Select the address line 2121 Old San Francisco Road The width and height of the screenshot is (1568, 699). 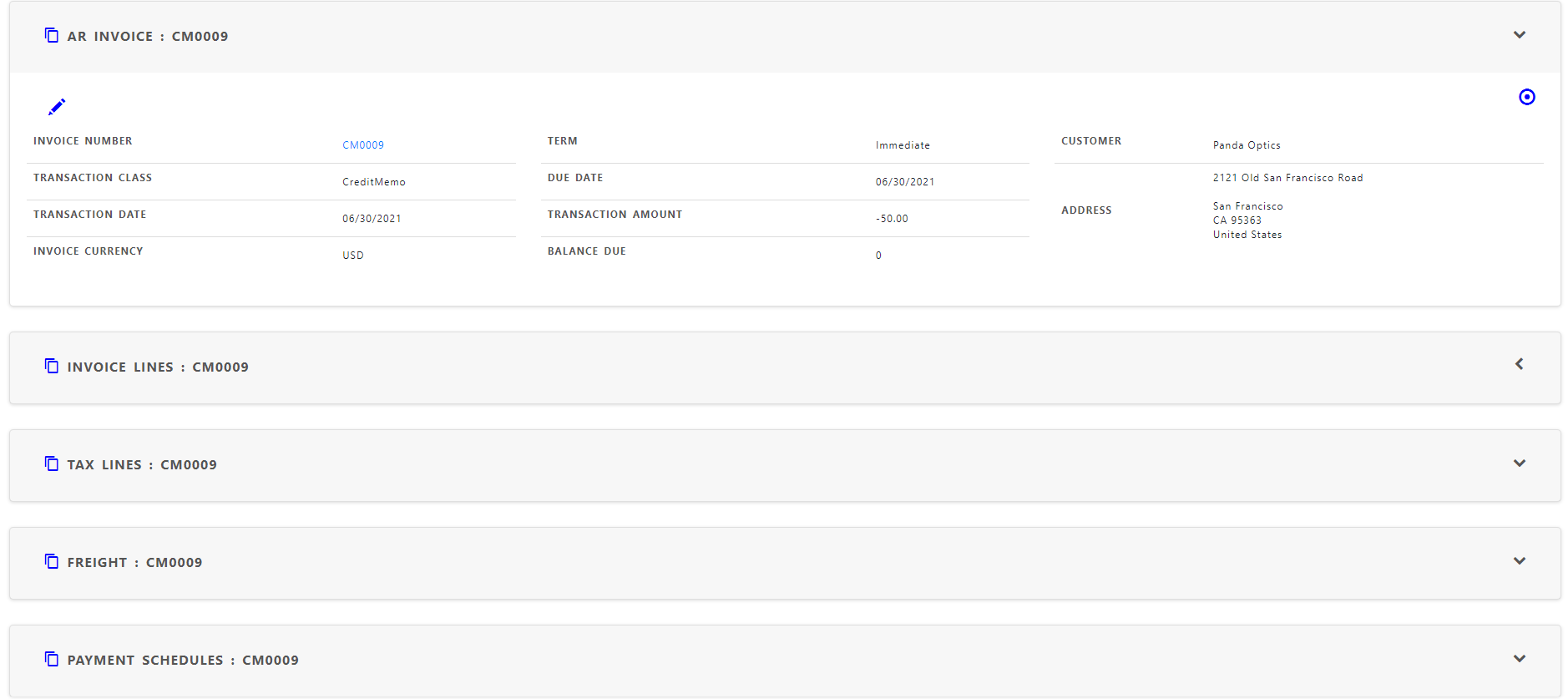[1287, 178]
